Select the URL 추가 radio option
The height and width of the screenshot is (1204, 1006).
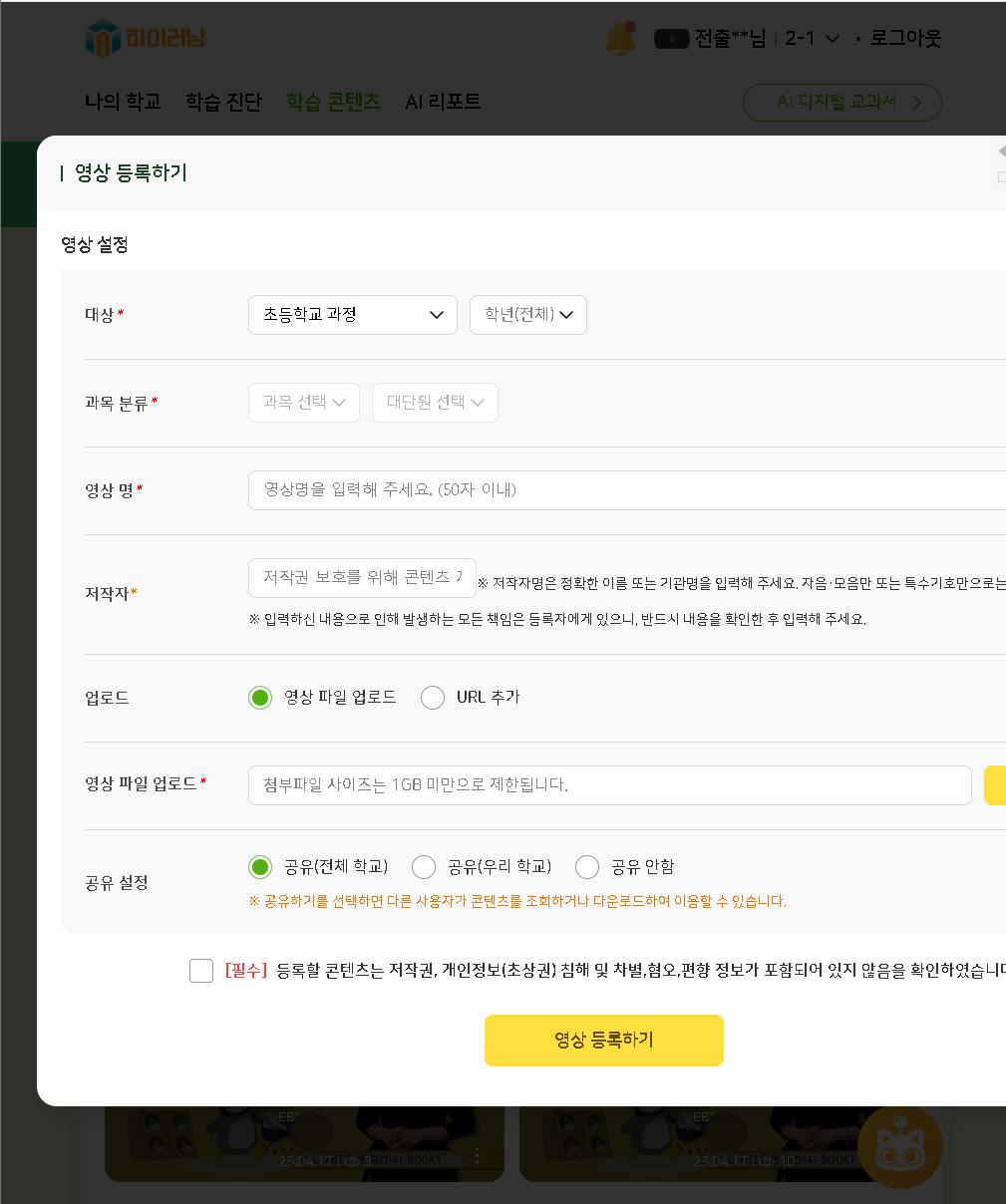coord(433,698)
